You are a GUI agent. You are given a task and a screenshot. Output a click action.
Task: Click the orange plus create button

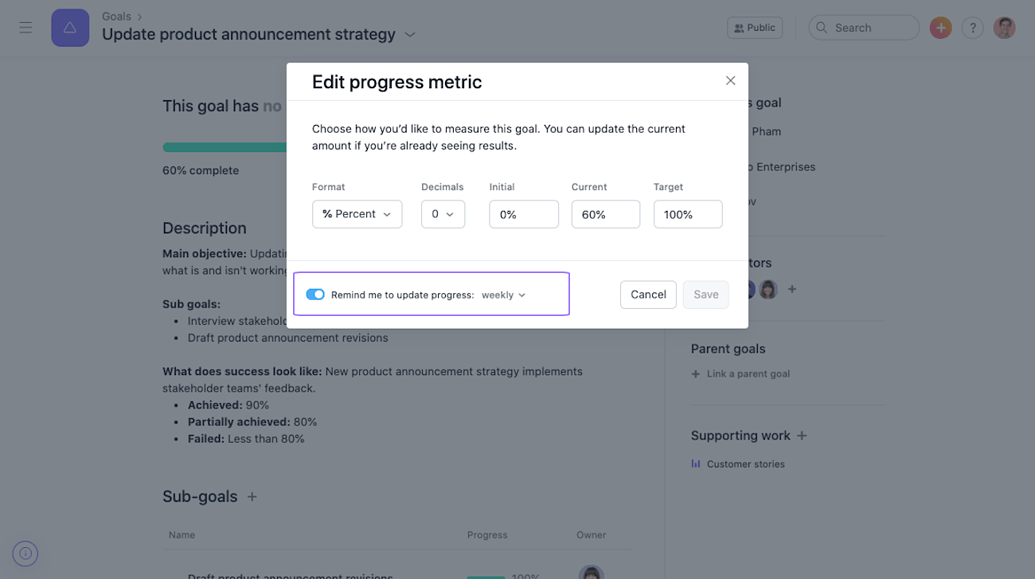[x=940, y=28]
